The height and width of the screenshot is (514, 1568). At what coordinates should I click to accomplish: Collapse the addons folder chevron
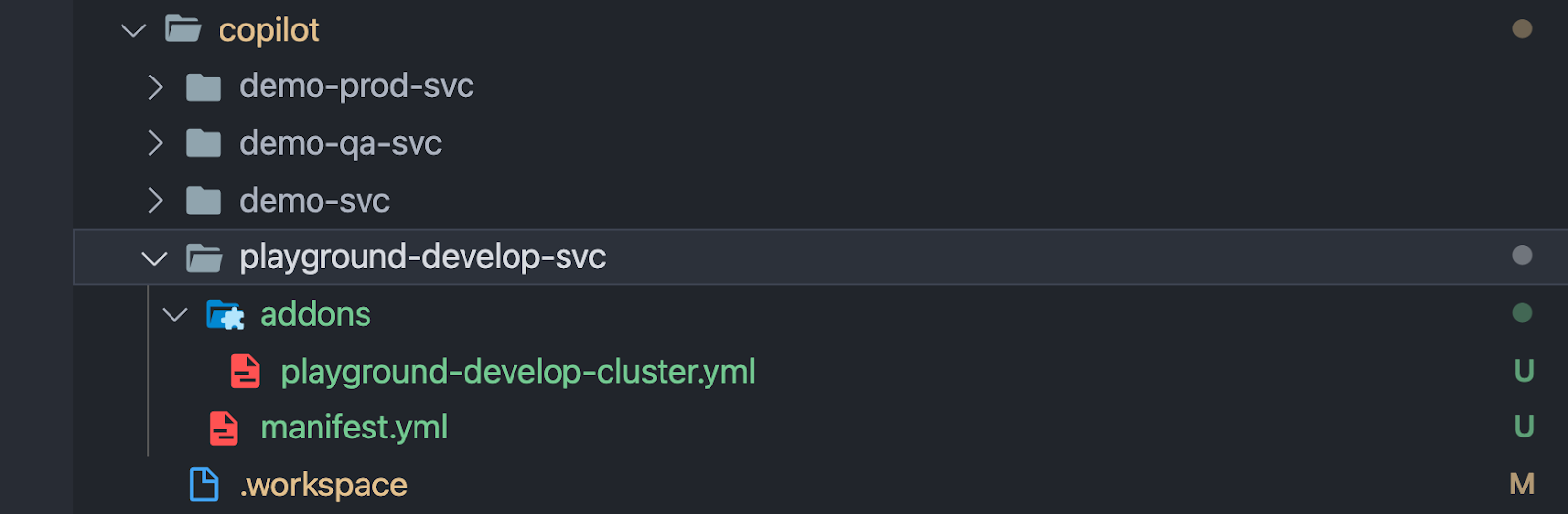click(x=174, y=315)
